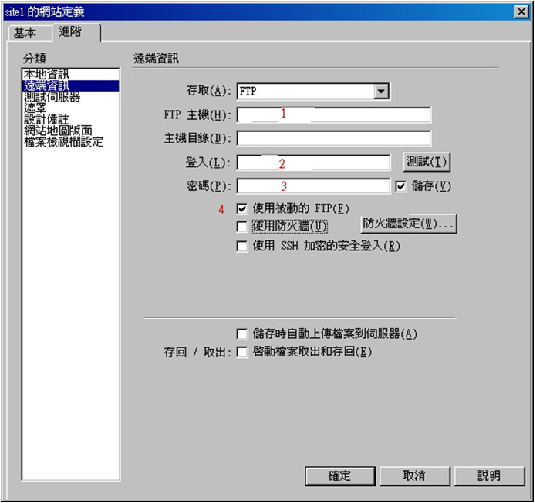Check 儲存時自動上傳檔案到伺服器 option
Image resolution: width=535 pixels, height=503 pixels.
pyautogui.click(x=242, y=334)
